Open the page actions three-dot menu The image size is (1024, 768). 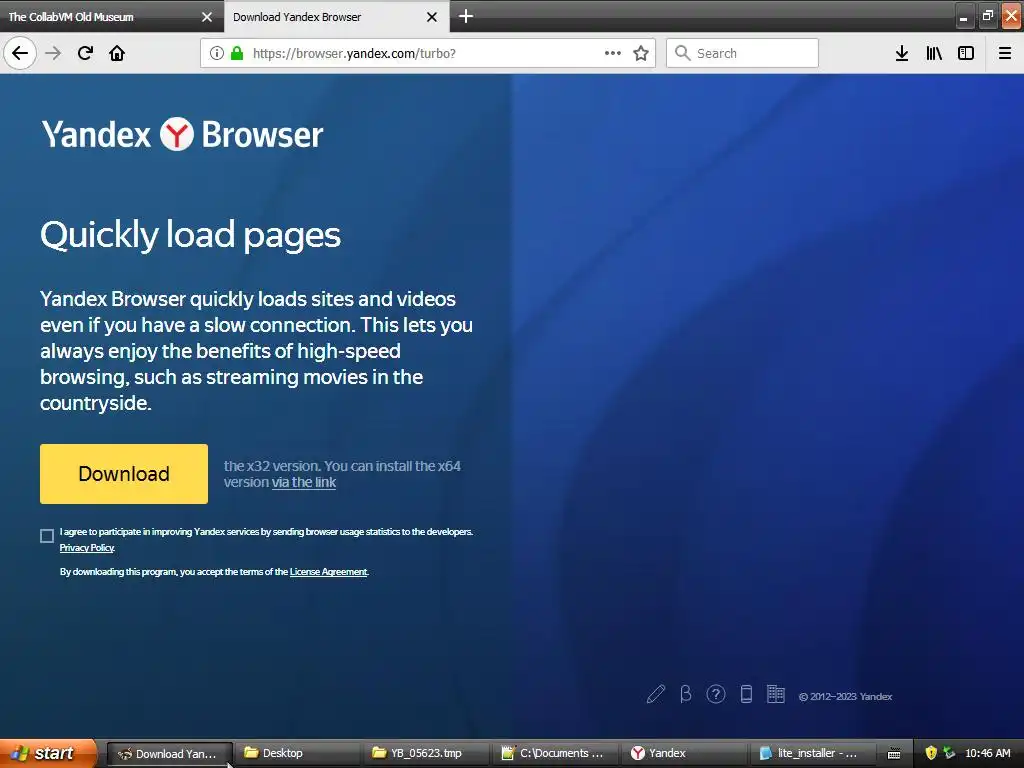point(613,53)
